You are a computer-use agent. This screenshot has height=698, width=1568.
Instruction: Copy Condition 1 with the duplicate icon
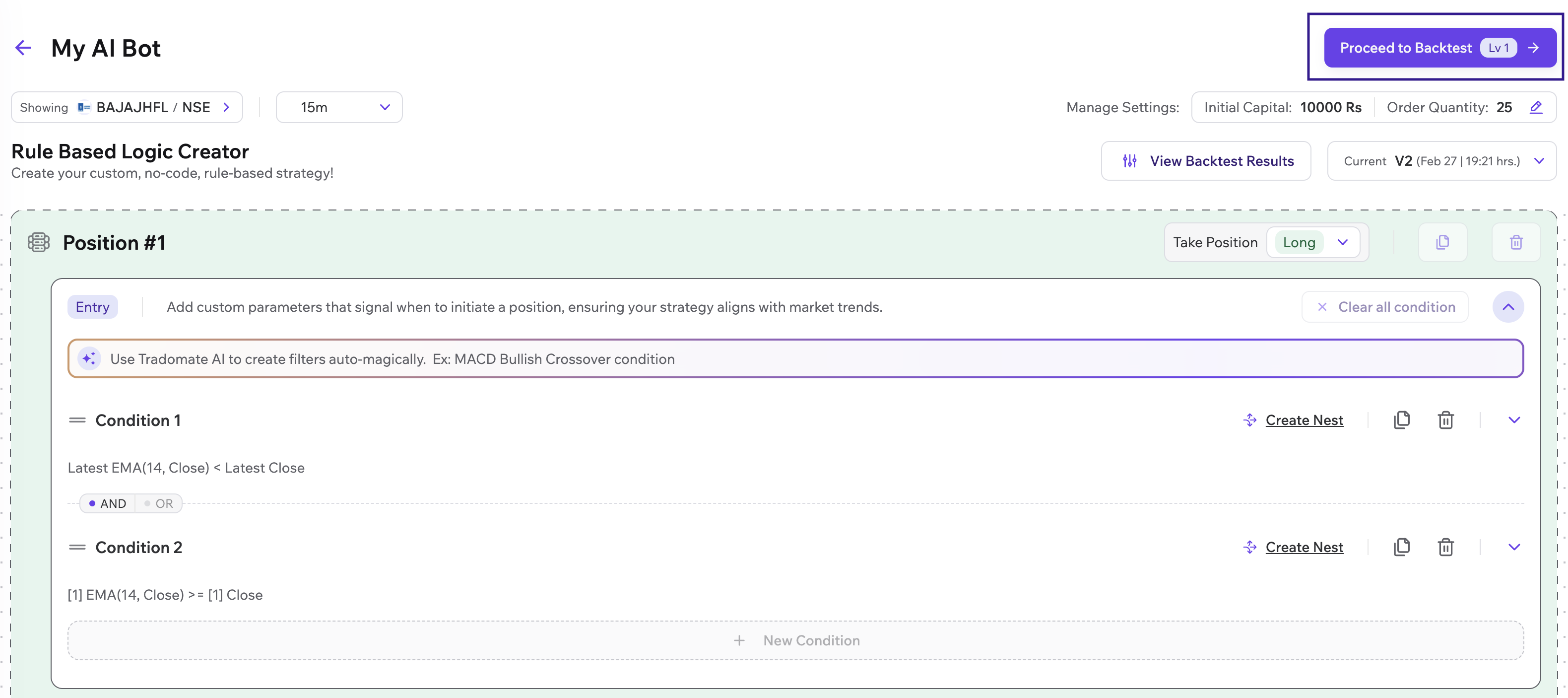pos(1401,419)
